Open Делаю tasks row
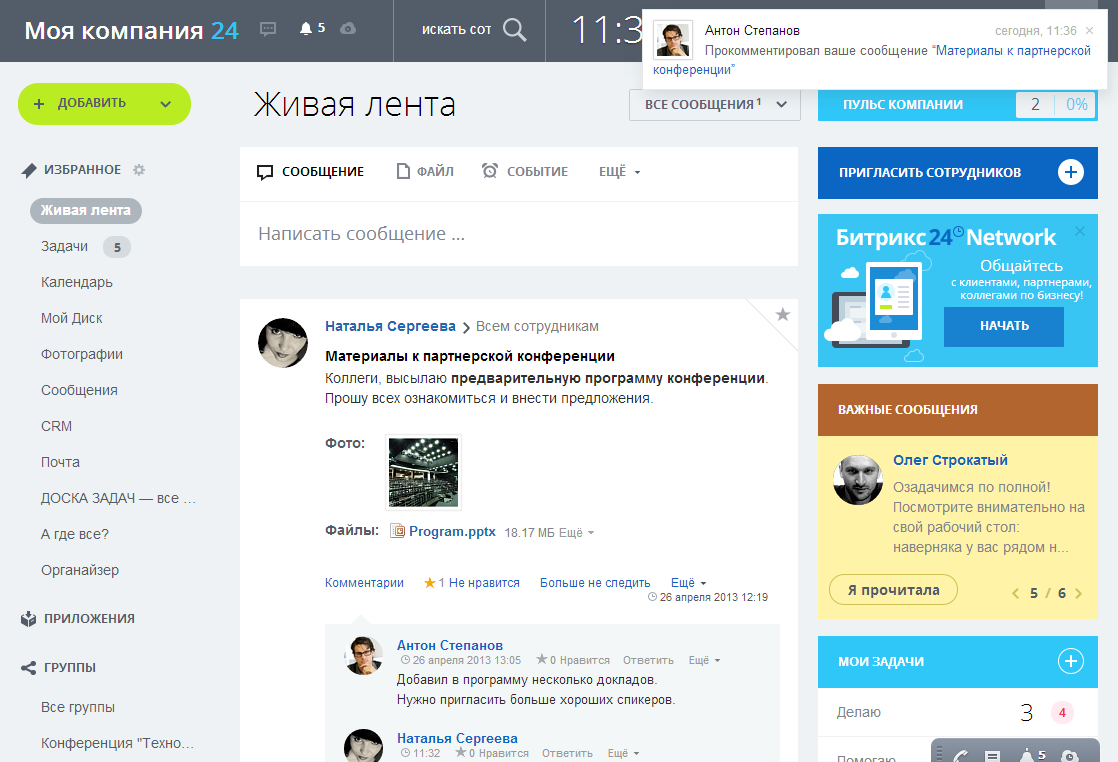Viewport: 1118px width, 762px height. coord(958,712)
